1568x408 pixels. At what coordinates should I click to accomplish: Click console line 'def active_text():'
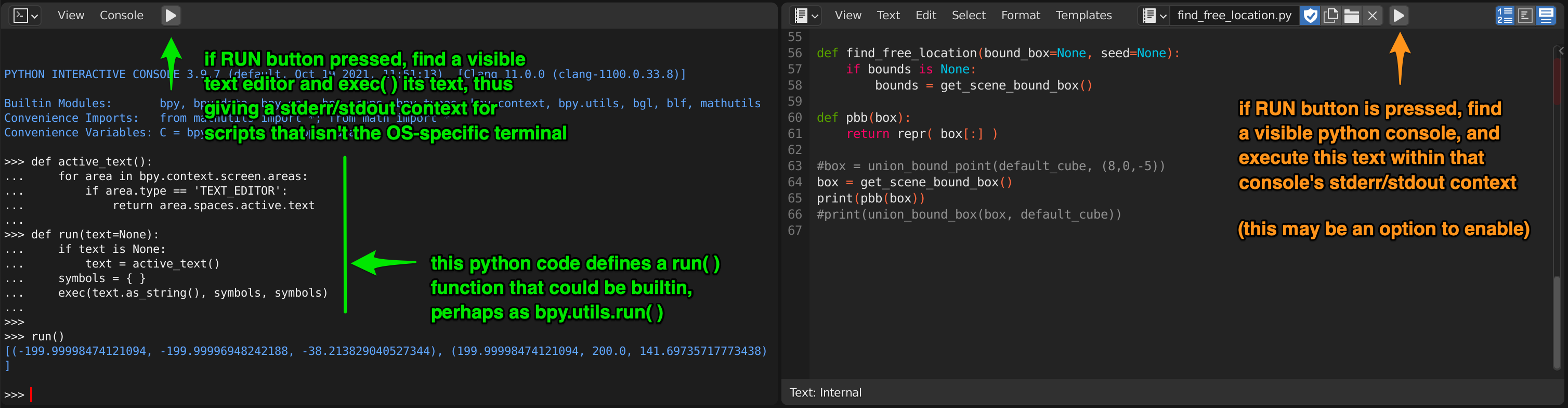tap(78, 161)
